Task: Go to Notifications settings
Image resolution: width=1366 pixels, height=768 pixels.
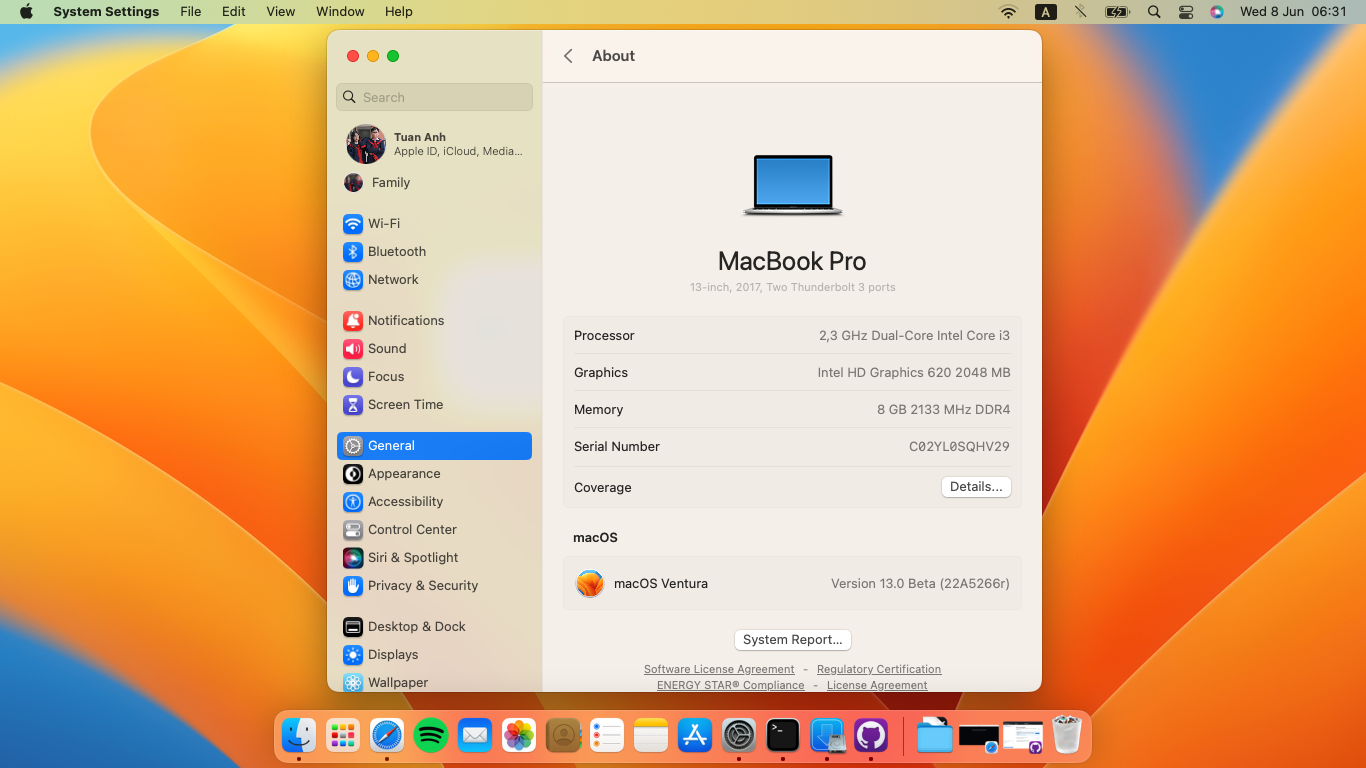Action: tap(434, 321)
